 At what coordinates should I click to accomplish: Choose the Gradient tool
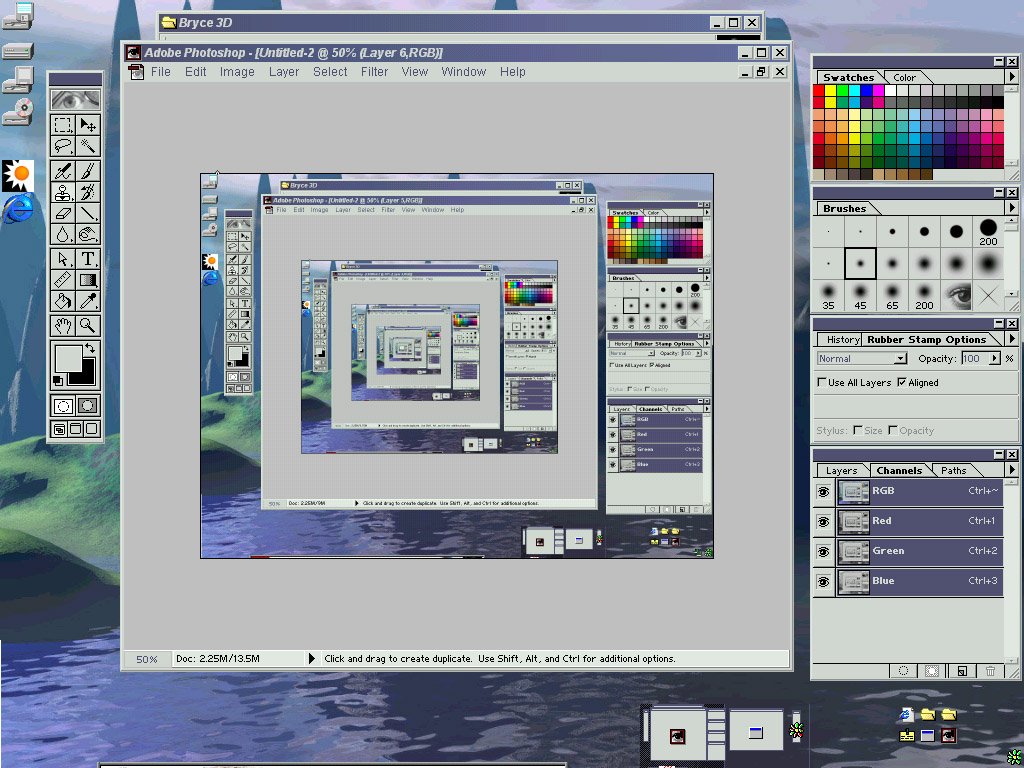88,280
